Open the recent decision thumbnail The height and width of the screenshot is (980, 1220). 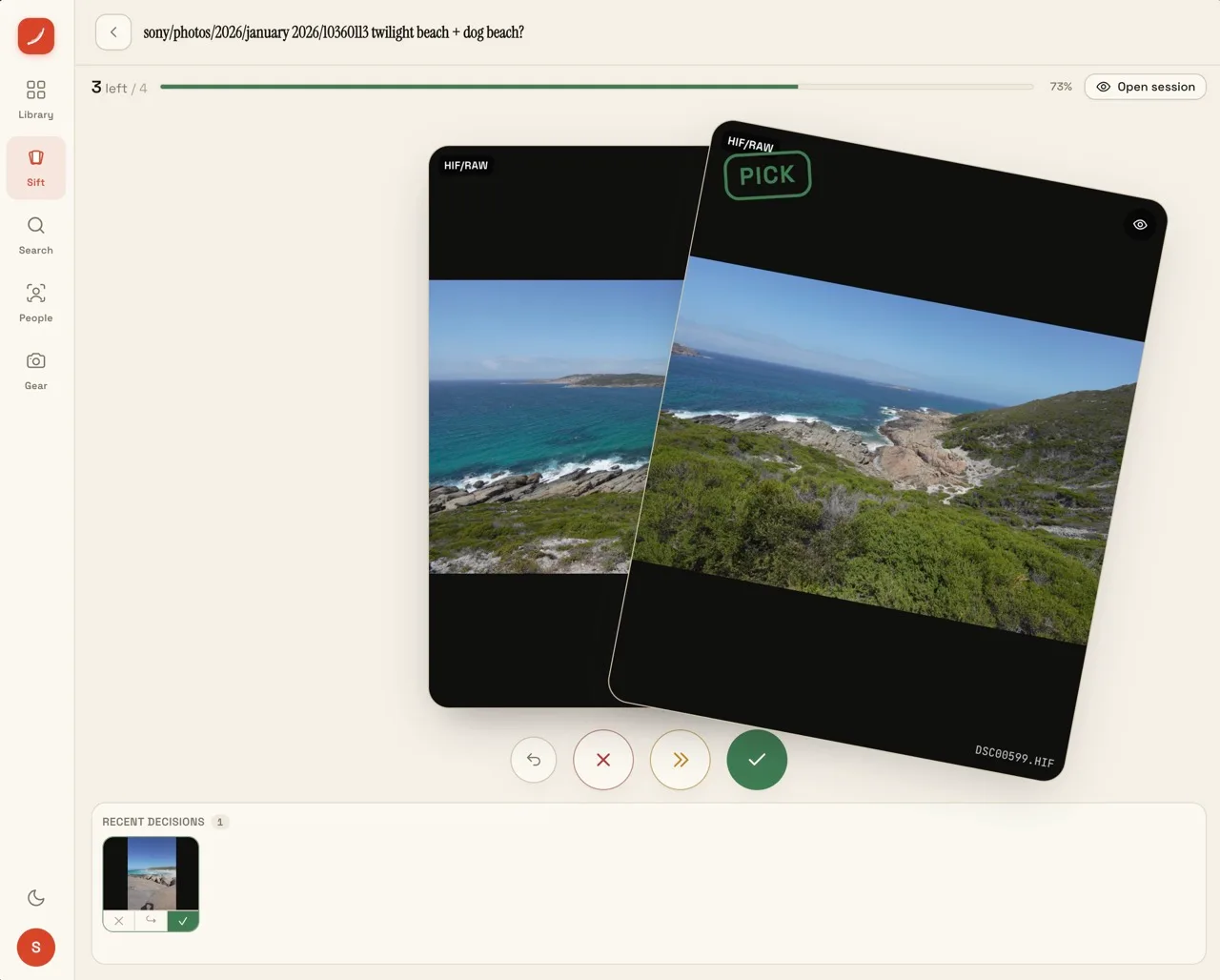tap(151, 873)
